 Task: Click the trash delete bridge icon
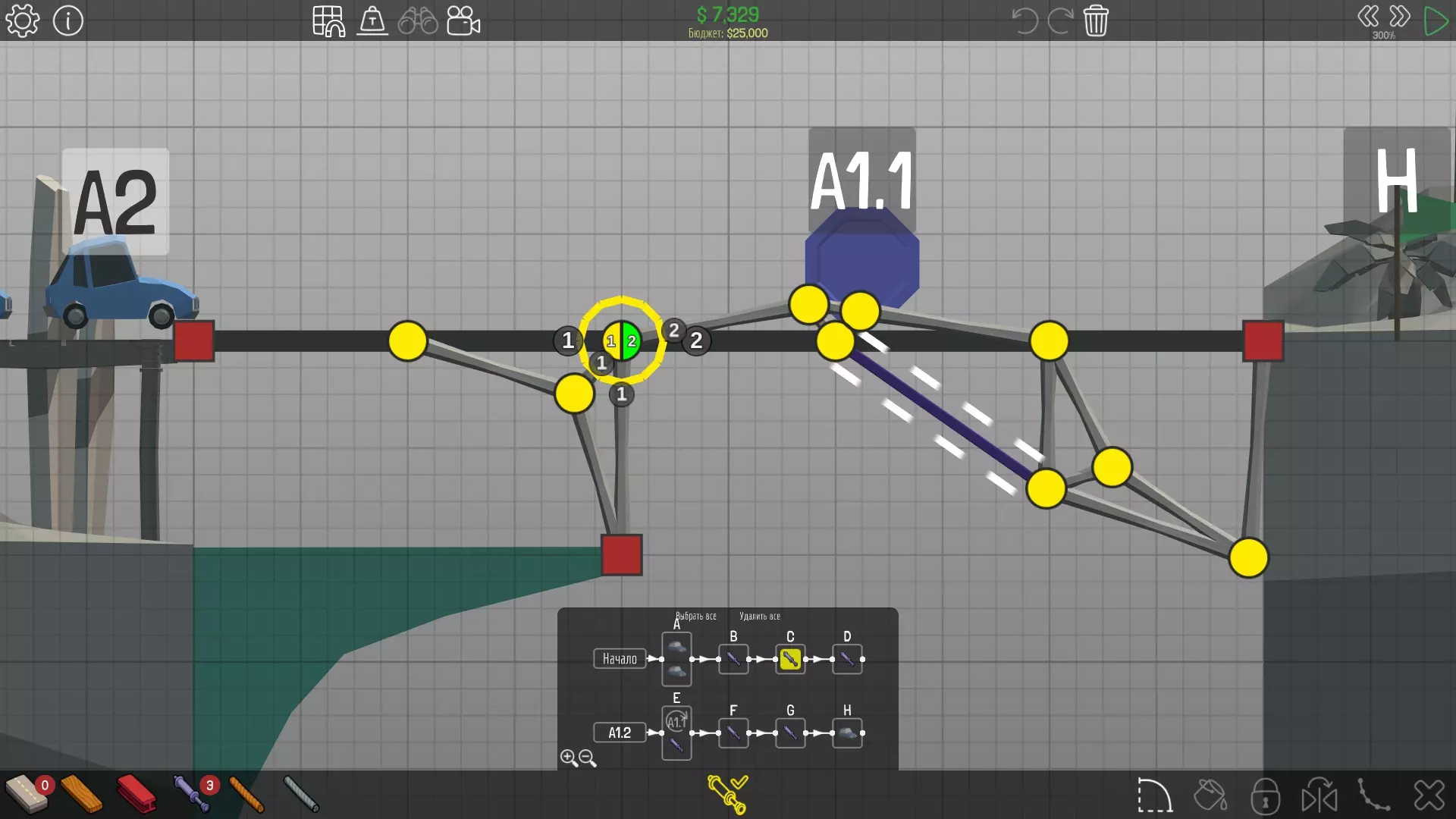coord(1096,20)
